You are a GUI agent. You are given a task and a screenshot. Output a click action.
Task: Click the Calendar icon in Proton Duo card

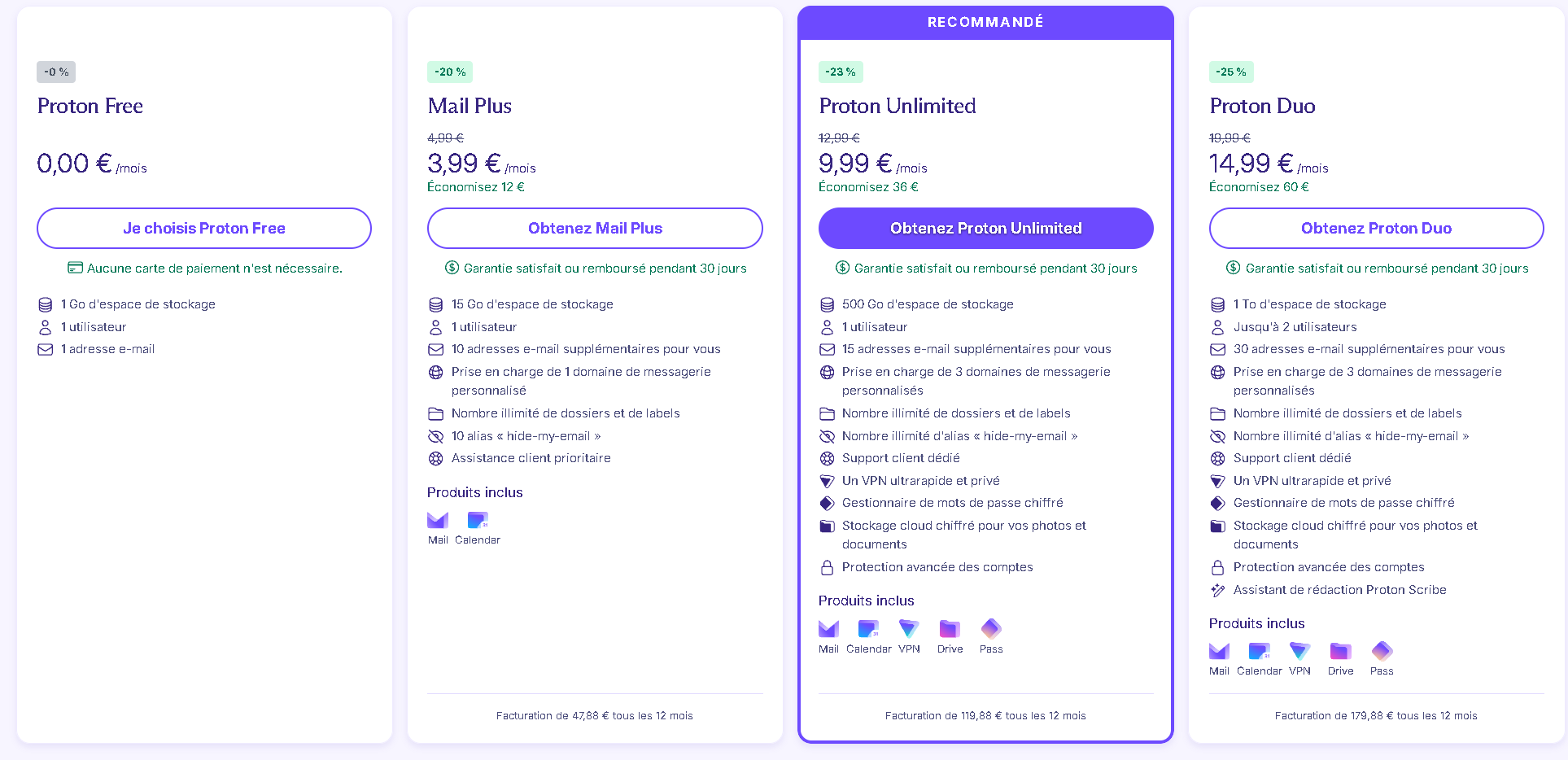(1259, 651)
